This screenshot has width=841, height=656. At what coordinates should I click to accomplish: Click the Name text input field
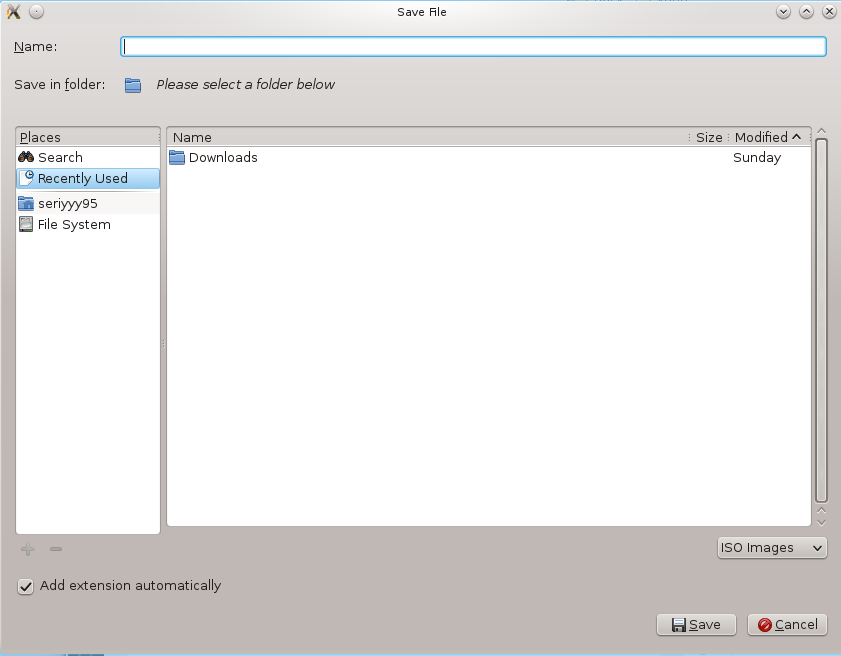tap(473, 47)
